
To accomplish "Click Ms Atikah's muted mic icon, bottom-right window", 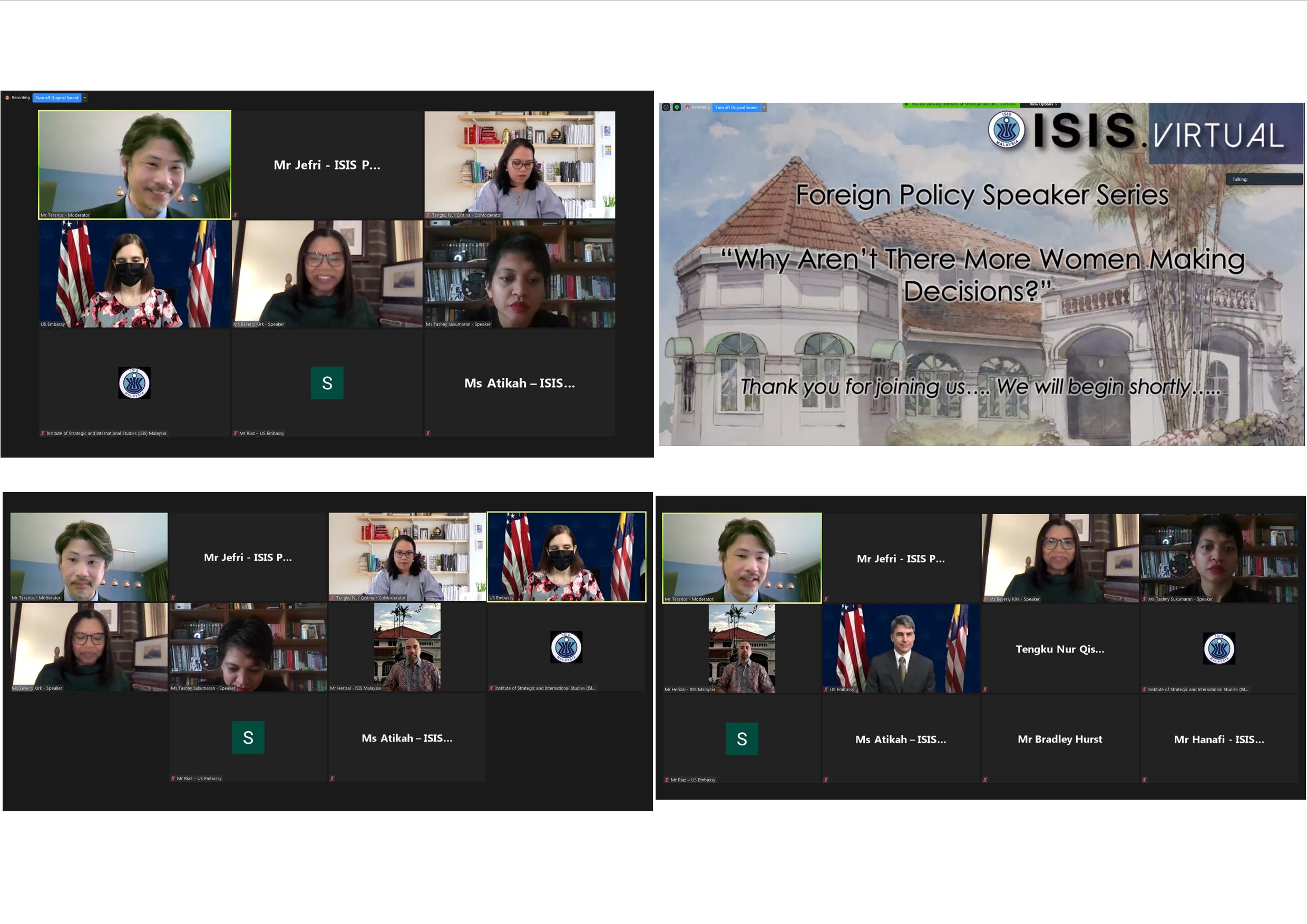I will pyautogui.click(x=826, y=780).
